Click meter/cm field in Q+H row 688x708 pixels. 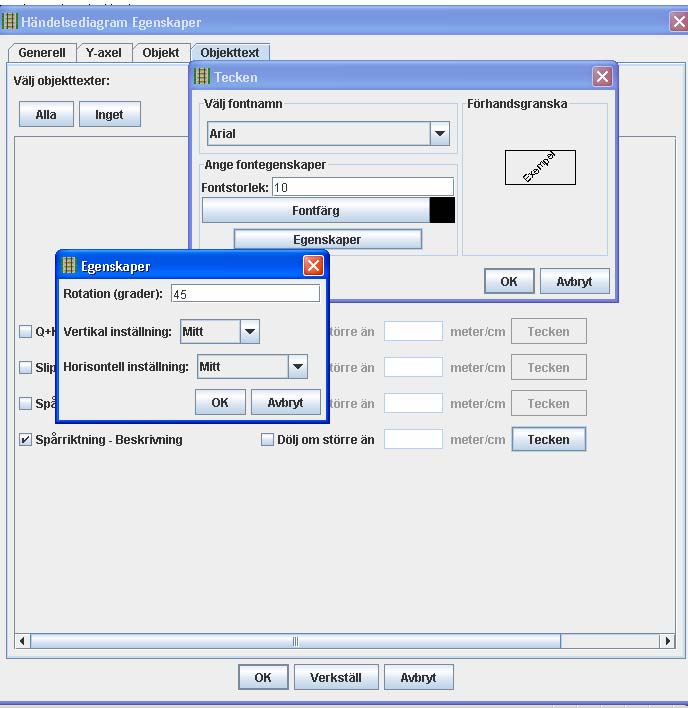point(413,331)
